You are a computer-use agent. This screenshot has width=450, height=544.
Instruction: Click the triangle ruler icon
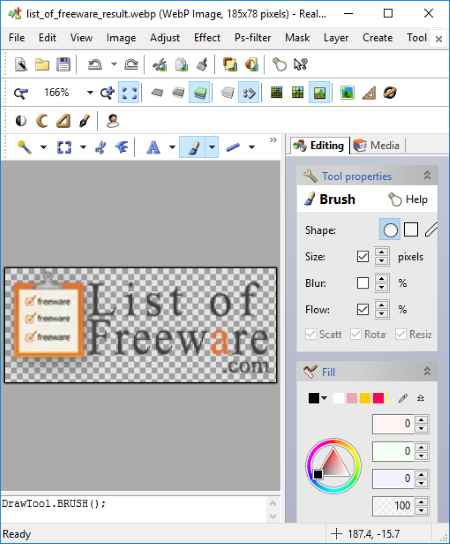(369, 93)
